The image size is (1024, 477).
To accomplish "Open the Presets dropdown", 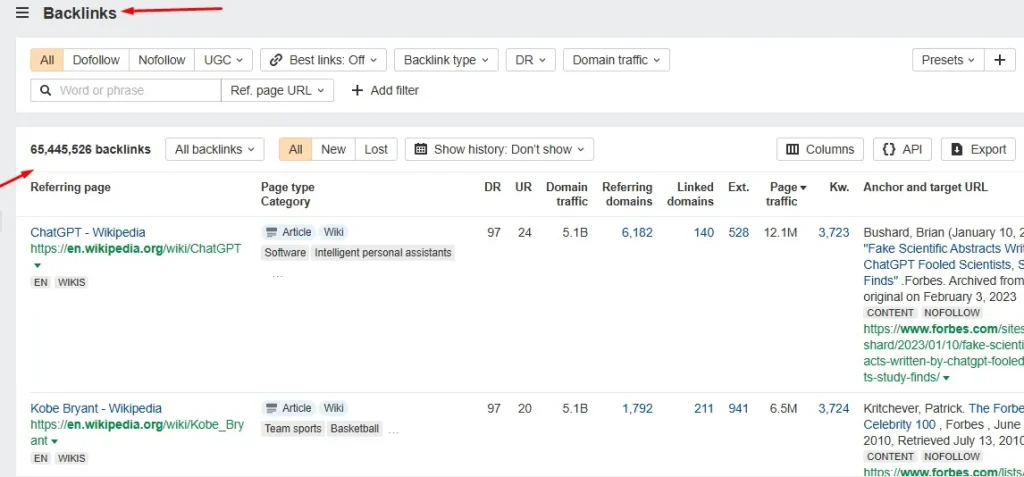I will (x=948, y=60).
